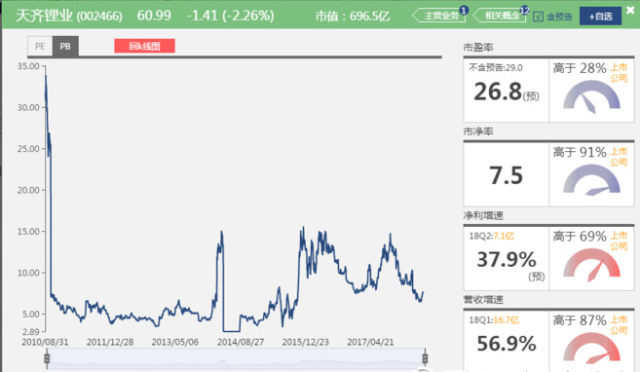Open the 相关概念 tag
This screenshot has width=640, height=372.
coord(500,16)
